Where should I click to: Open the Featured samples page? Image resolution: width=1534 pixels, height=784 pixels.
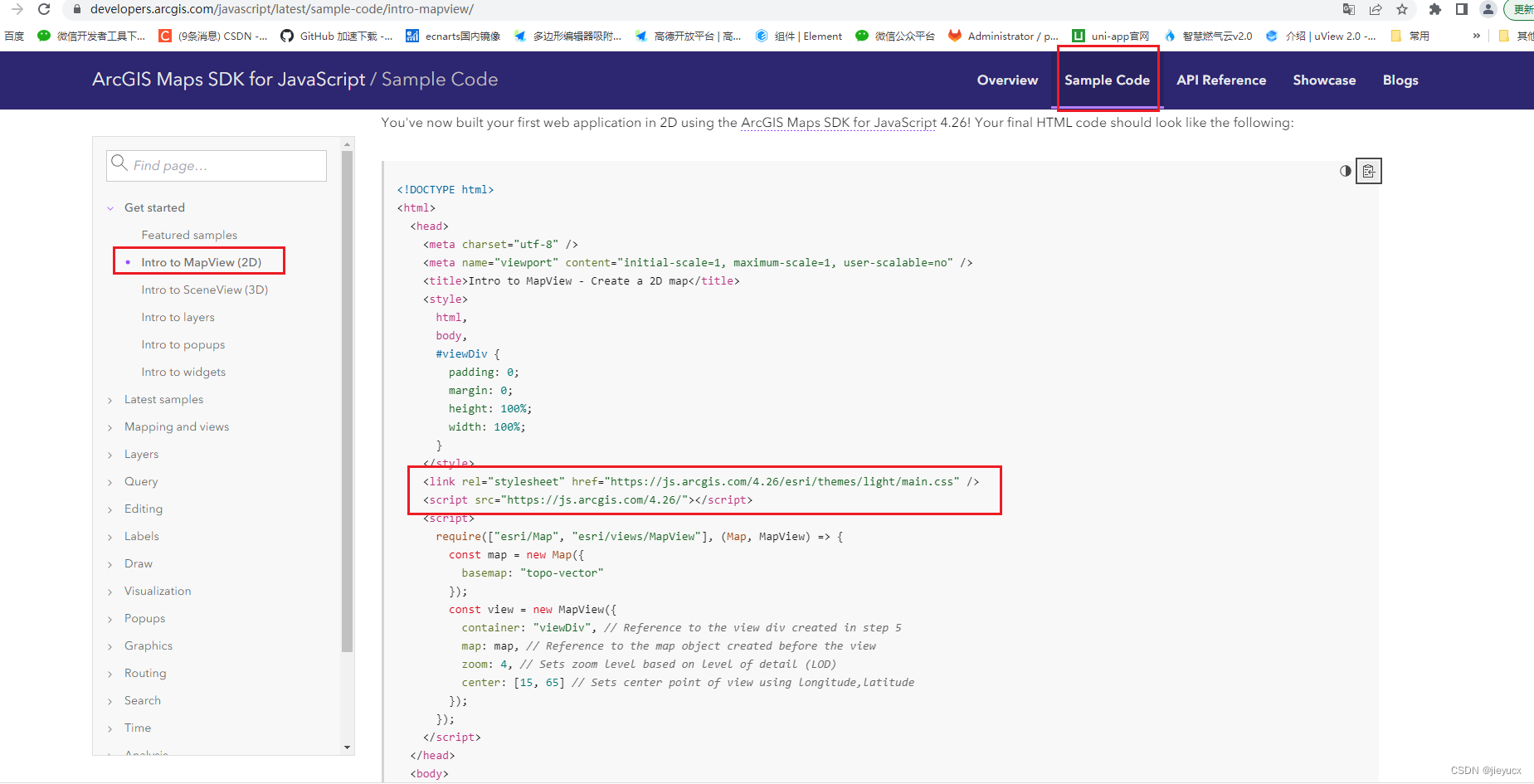[x=189, y=235]
